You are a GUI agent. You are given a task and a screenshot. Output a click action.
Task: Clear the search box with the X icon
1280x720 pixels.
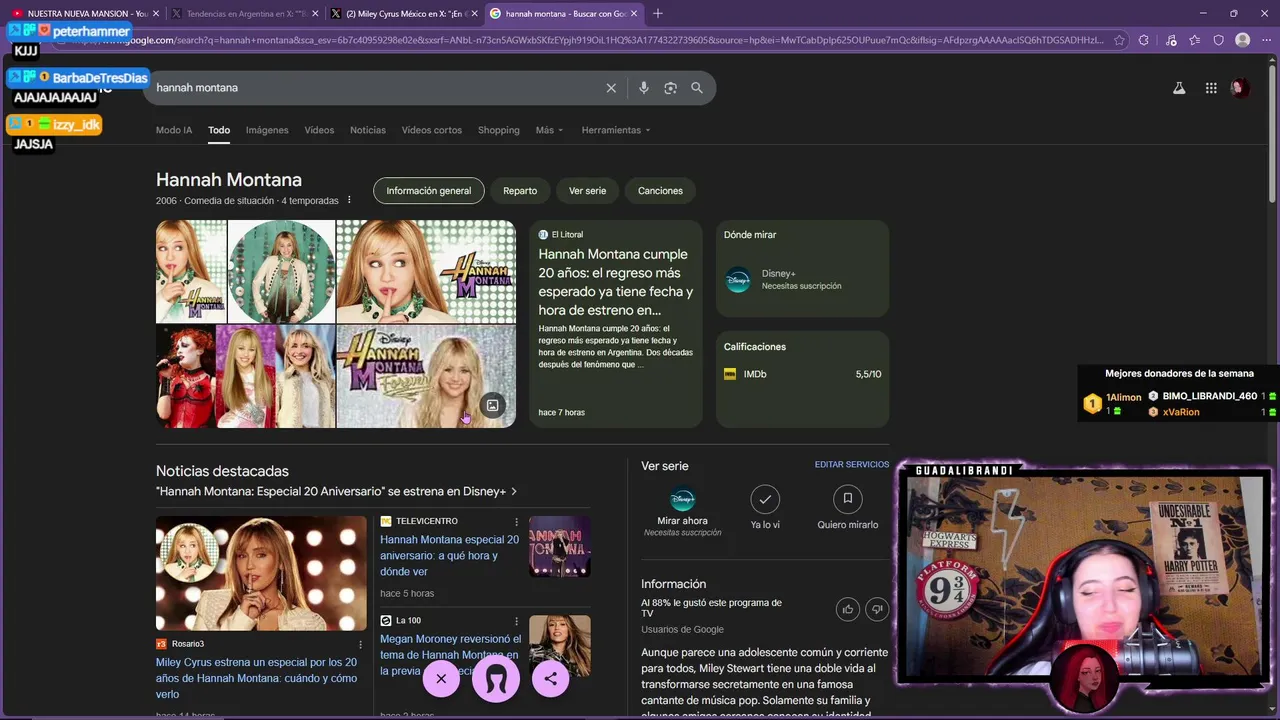(x=611, y=88)
